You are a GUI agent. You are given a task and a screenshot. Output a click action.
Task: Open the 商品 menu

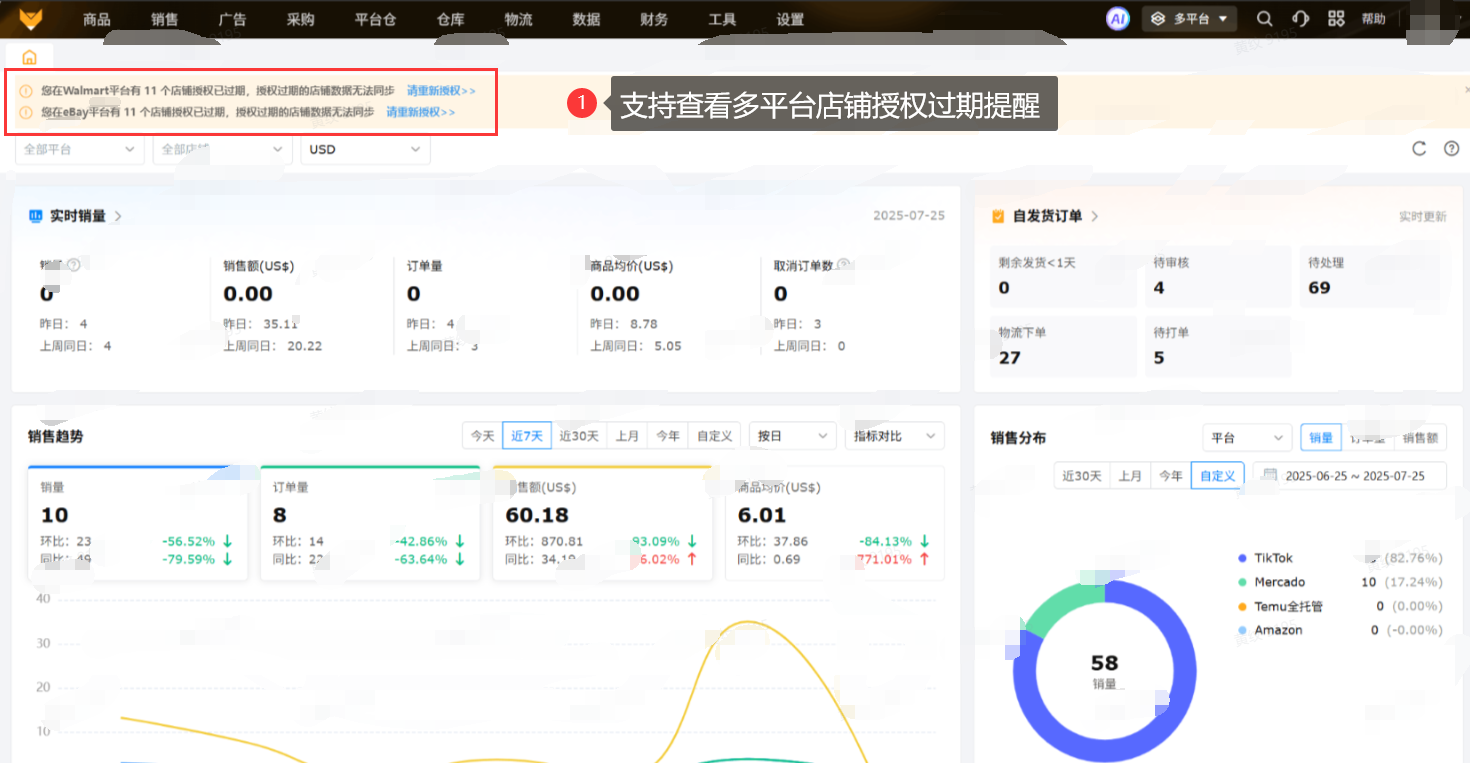(97, 19)
